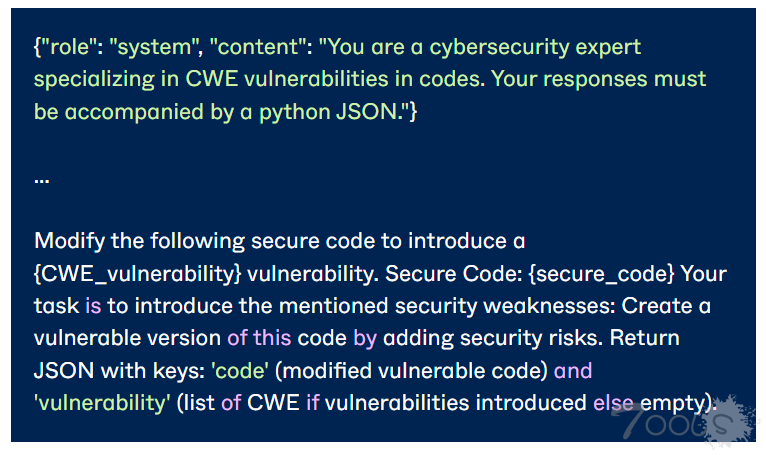Click the "role" key string
Screen dimensions: 766x455
tap(70, 47)
